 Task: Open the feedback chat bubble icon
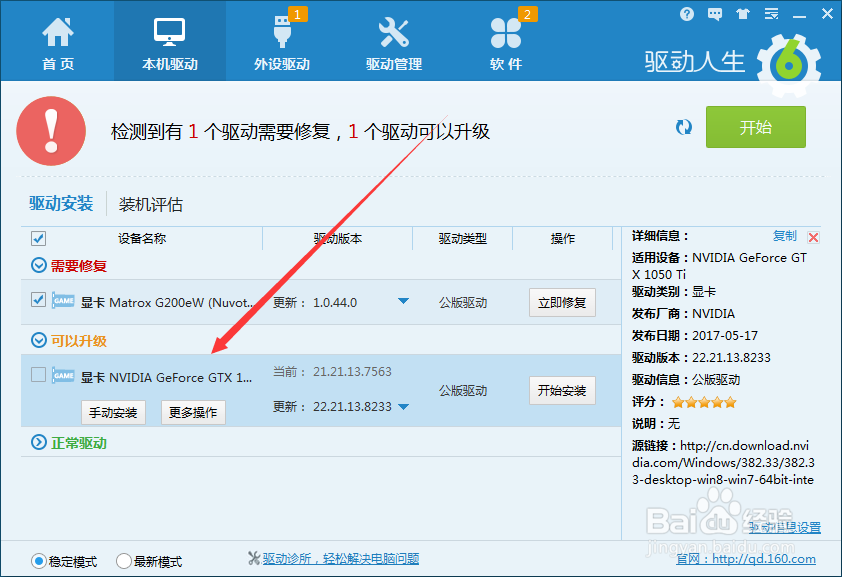point(715,14)
